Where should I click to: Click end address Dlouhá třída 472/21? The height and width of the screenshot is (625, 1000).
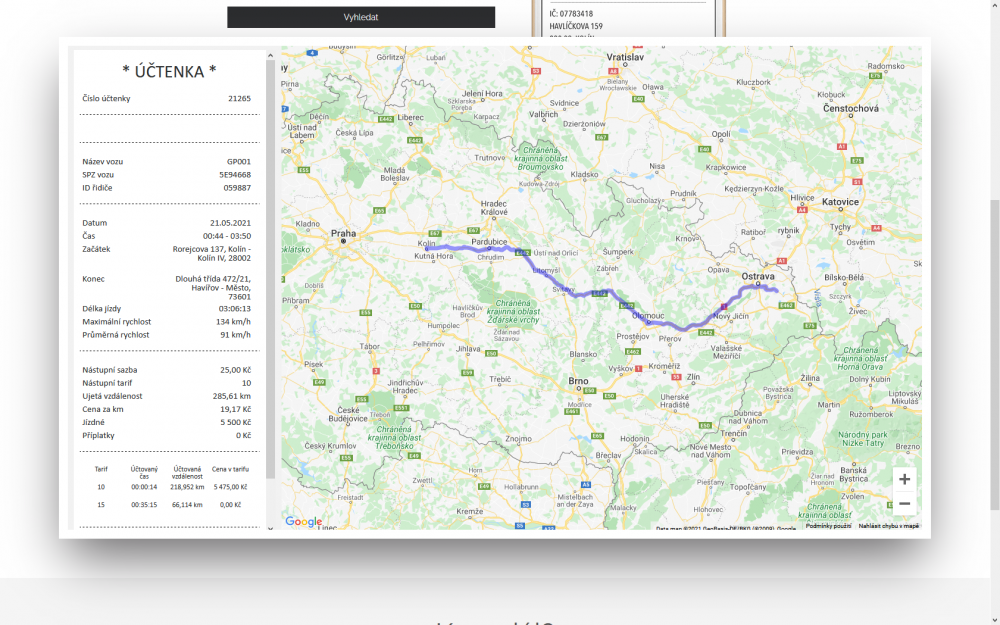(x=213, y=288)
